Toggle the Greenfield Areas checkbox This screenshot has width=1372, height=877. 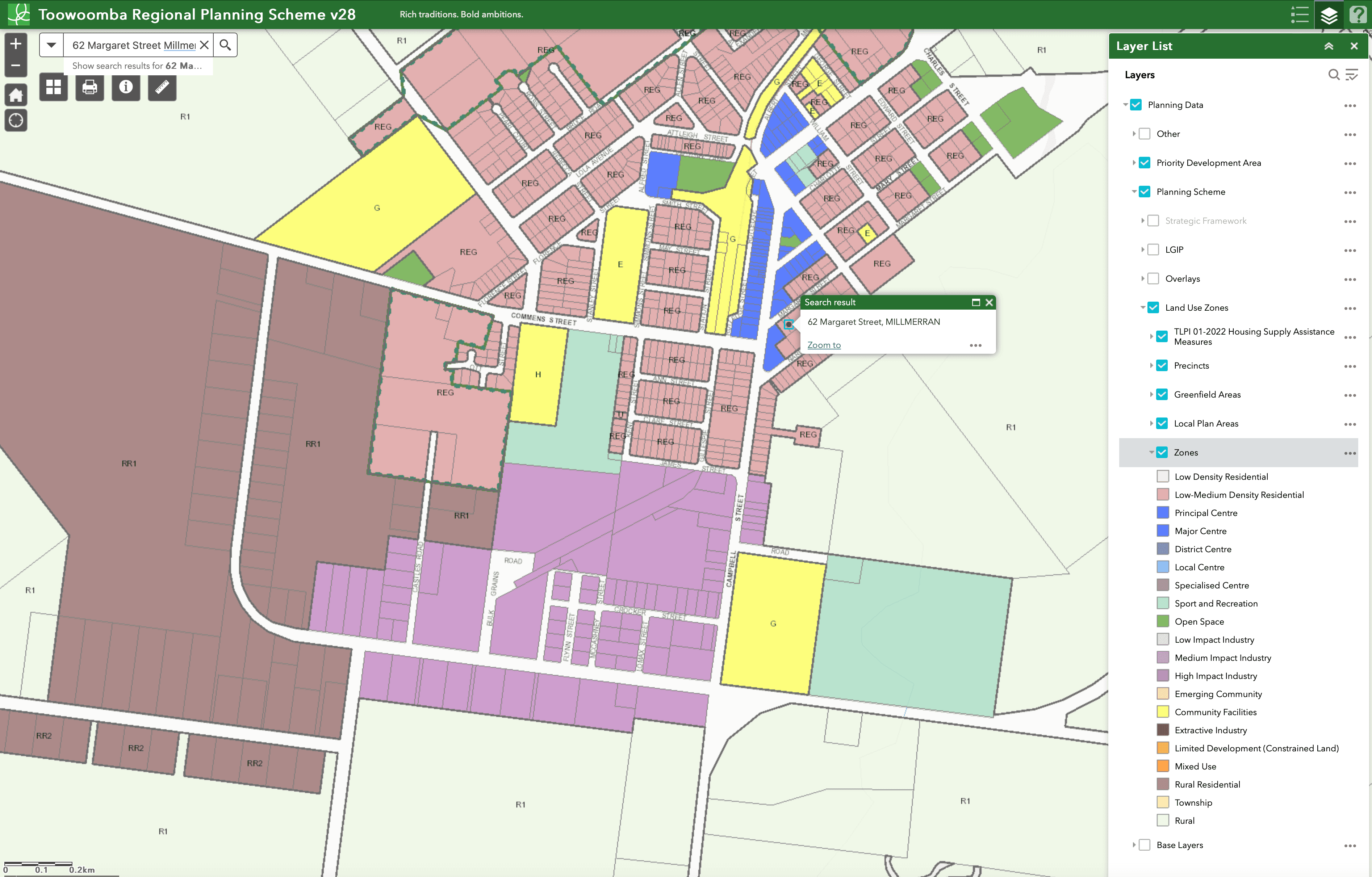[x=1162, y=395]
